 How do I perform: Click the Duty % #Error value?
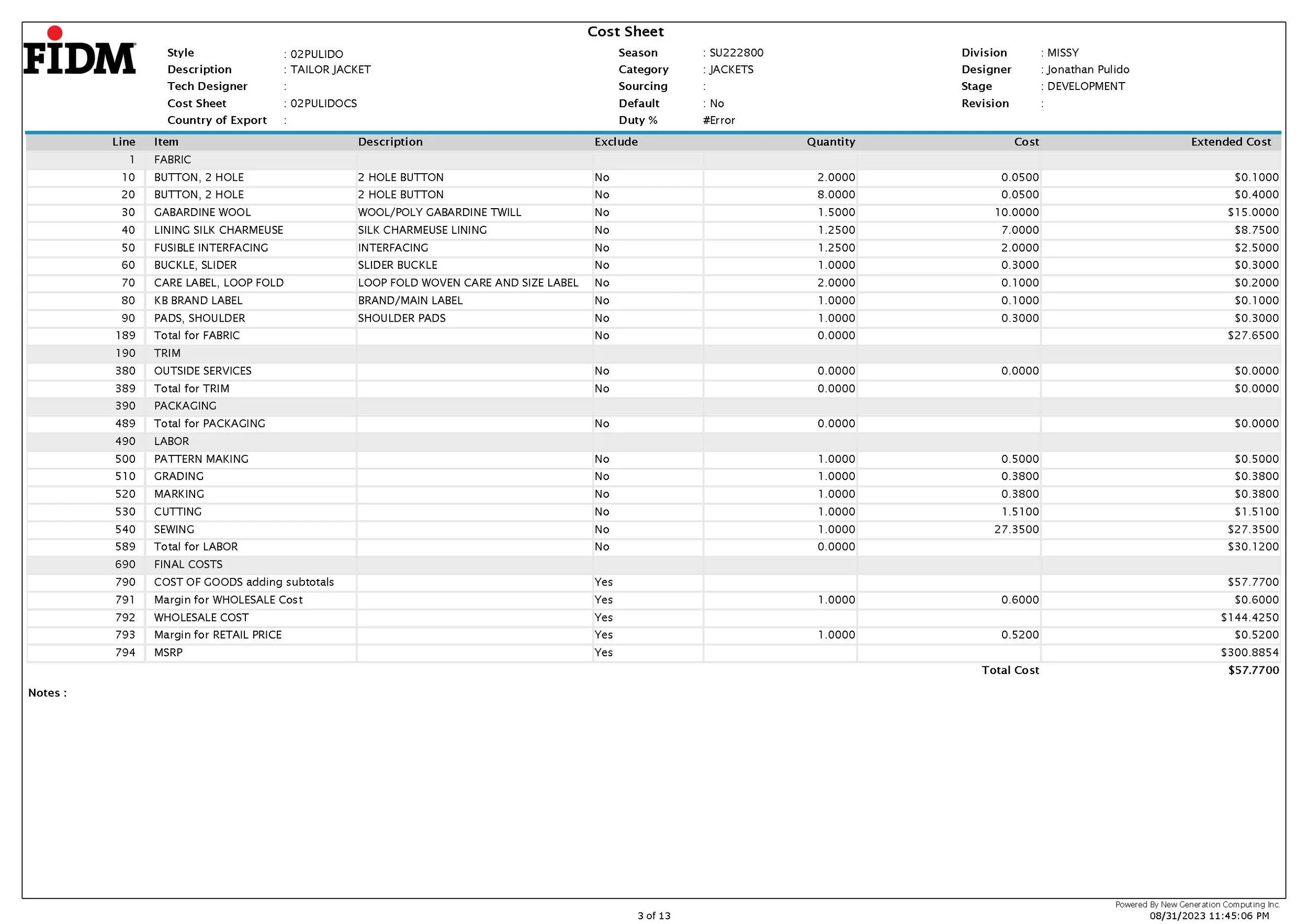coord(718,120)
